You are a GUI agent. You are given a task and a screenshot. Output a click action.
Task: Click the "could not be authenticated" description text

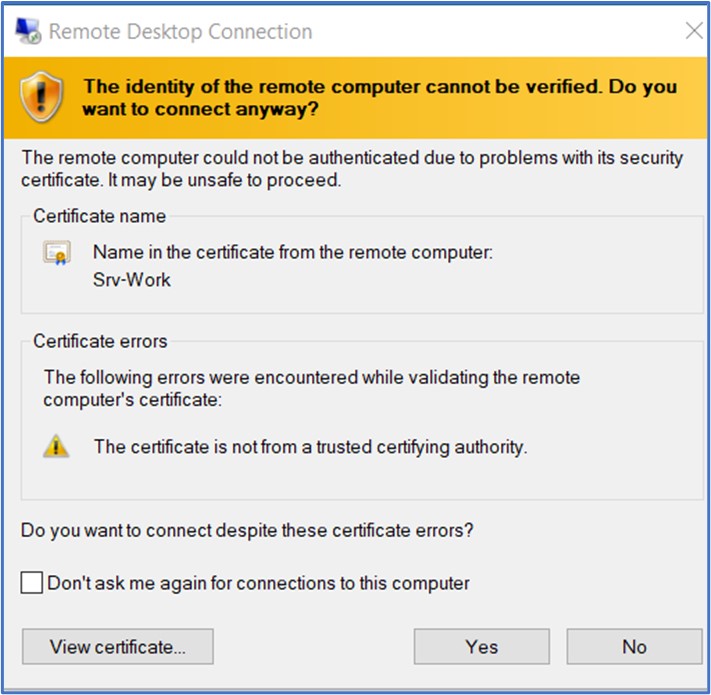tap(352, 169)
